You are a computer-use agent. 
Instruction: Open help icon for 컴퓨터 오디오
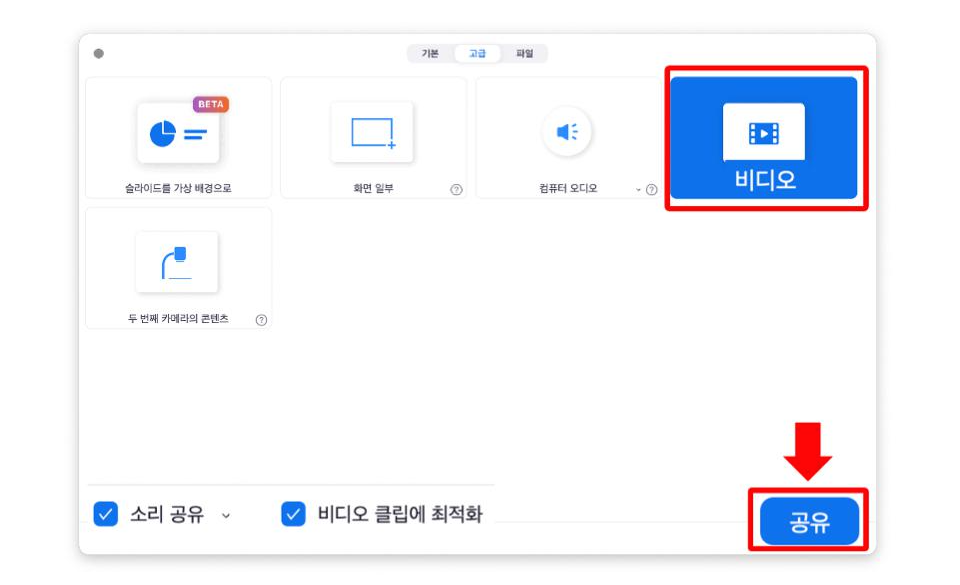pyautogui.click(x=651, y=190)
